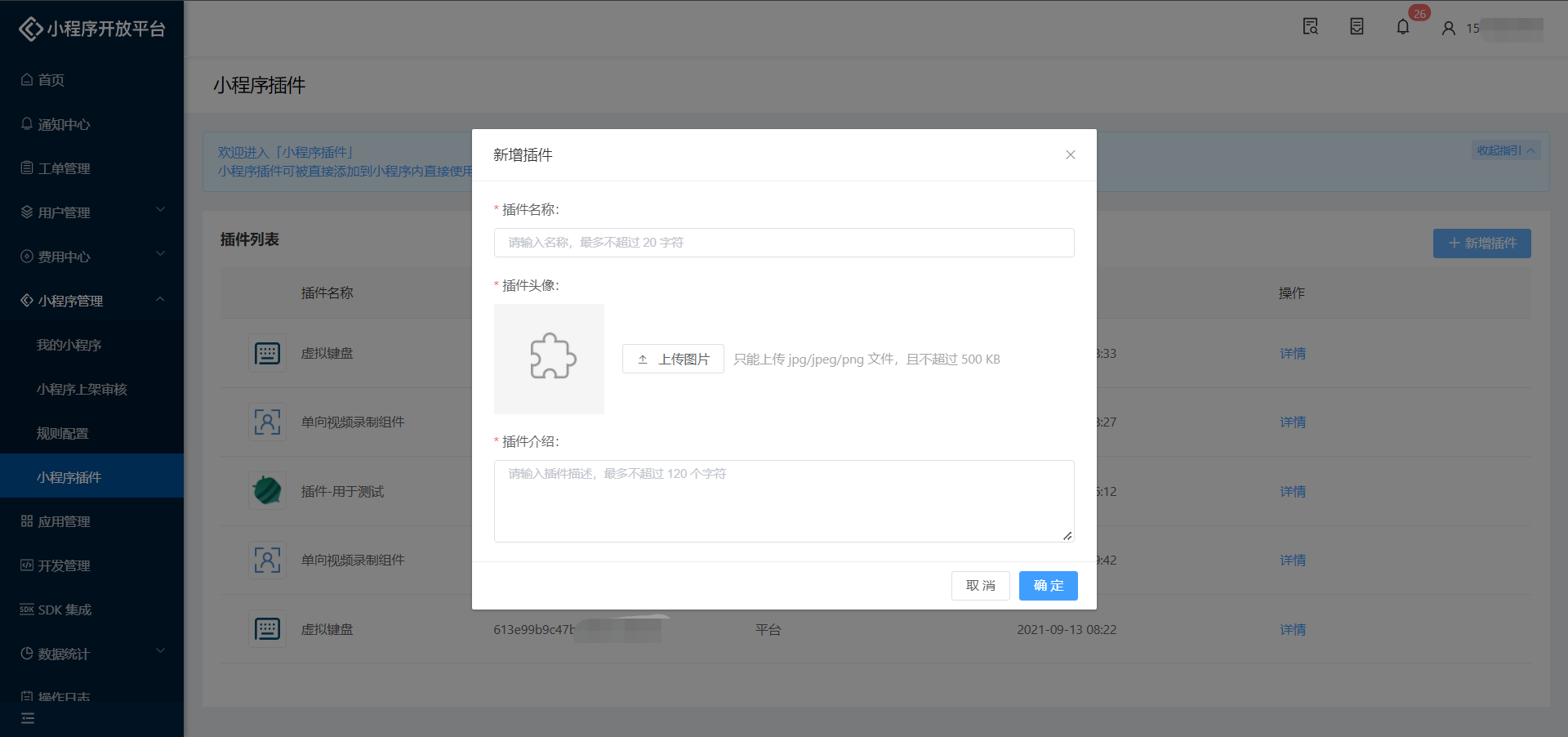Click the 2021-09-13 08:22 date cell
This screenshot has height=737, width=1568.
(x=1067, y=630)
